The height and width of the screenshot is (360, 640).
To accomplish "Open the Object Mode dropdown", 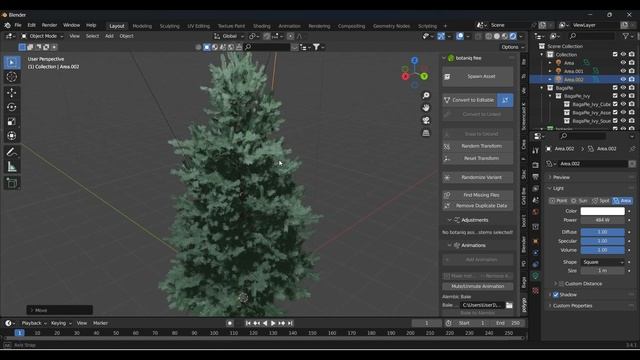I will [42, 36].
